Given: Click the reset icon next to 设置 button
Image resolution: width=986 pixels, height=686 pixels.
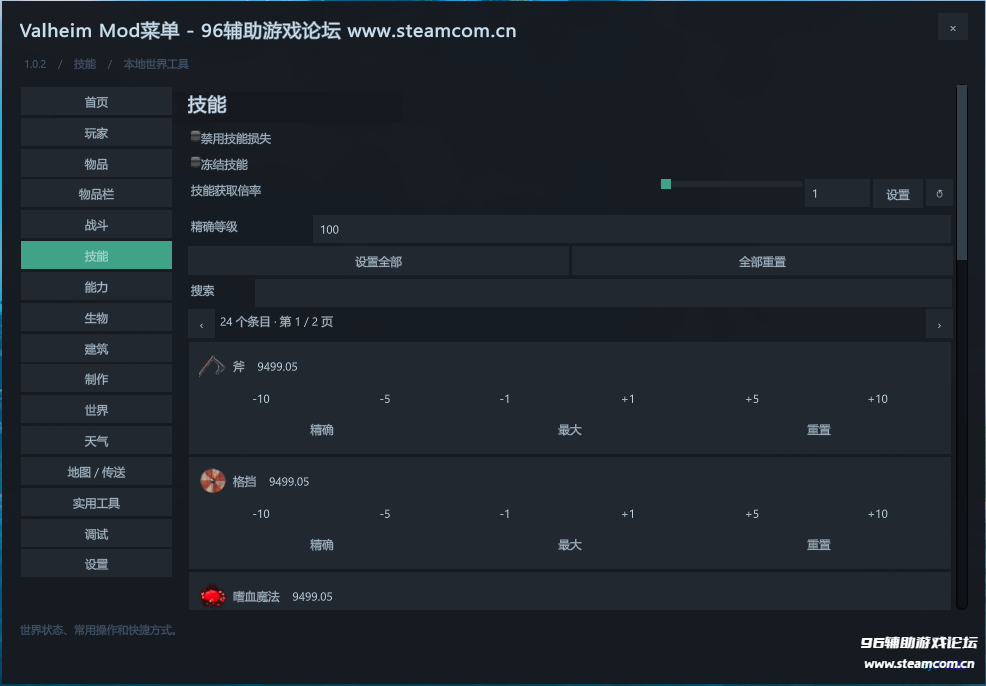Looking at the screenshot, I should (x=939, y=194).
